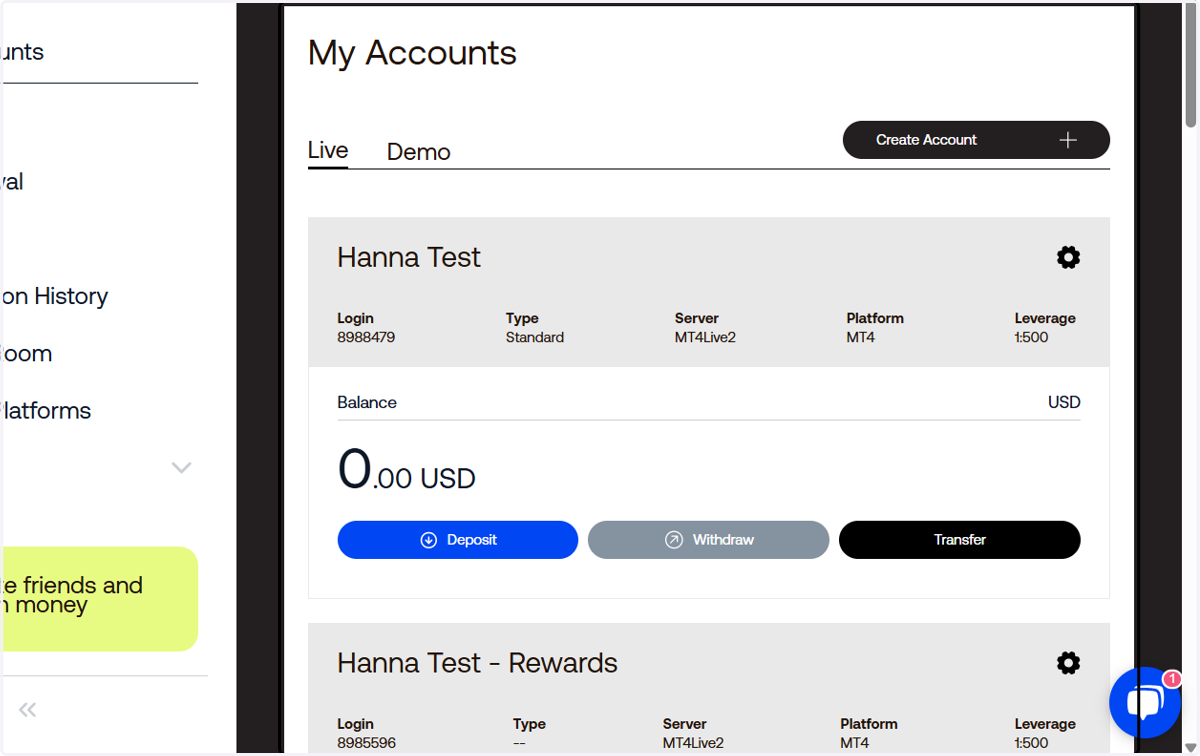Click the 1:500 leverage in Hanna Test
Screen dimensions: 1200x756
1031,338
